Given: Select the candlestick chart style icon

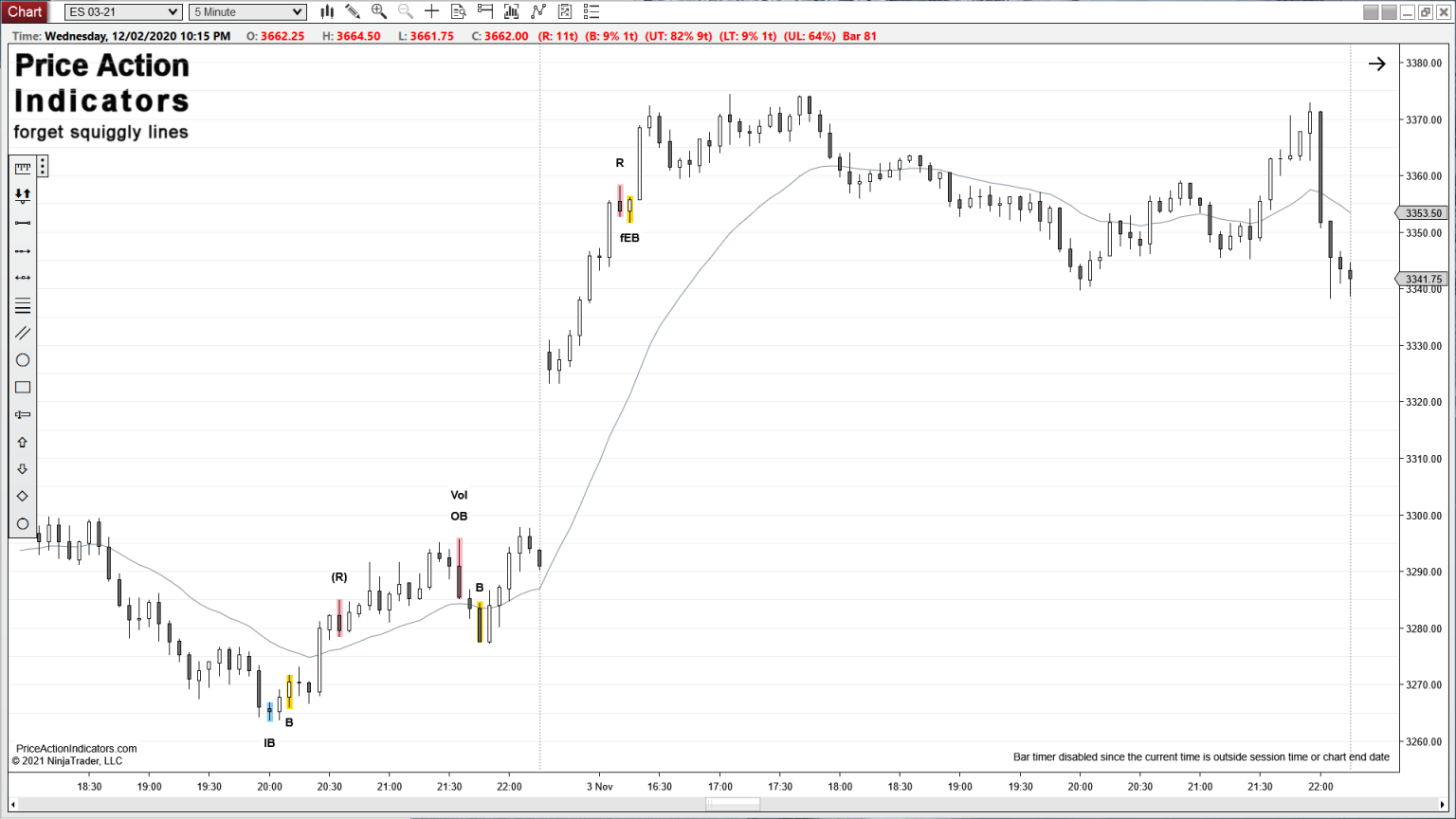Looking at the screenshot, I should pyautogui.click(x=326, y=11).
